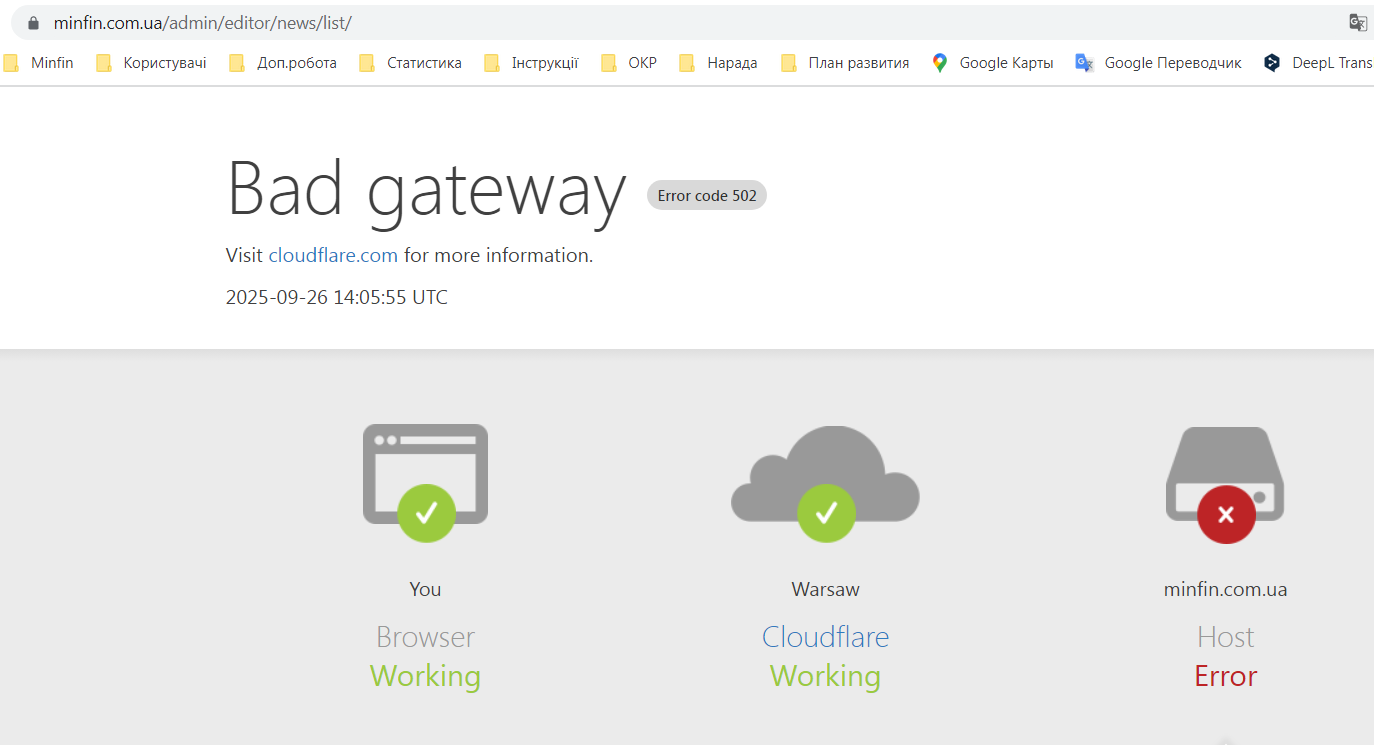This screenshot has height=745, width=1374.
Task: Open the Інструкції bookmark folder
Action: 531,63
